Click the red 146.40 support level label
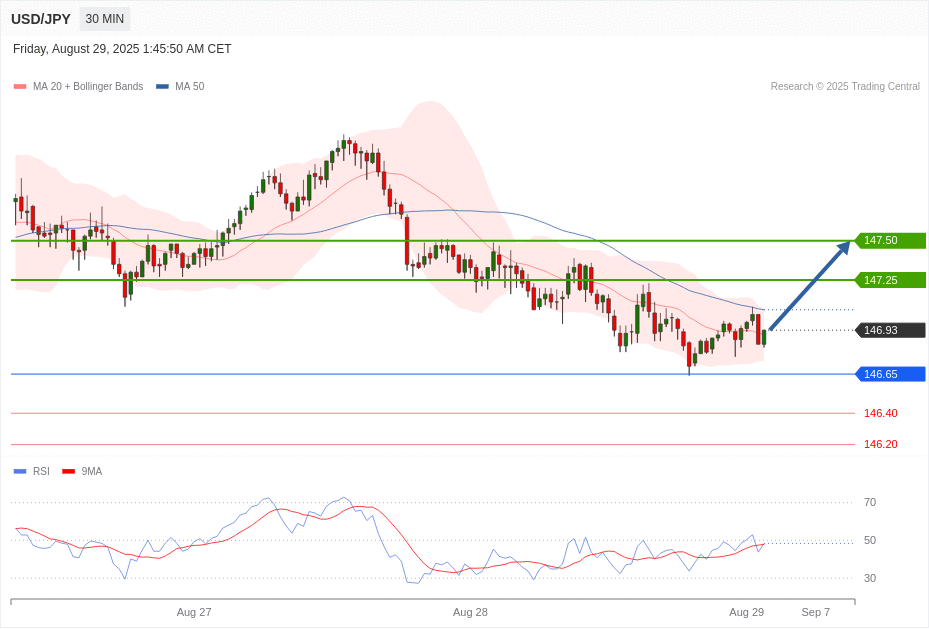This screenshot has height=629, width=929. [880, 413]
